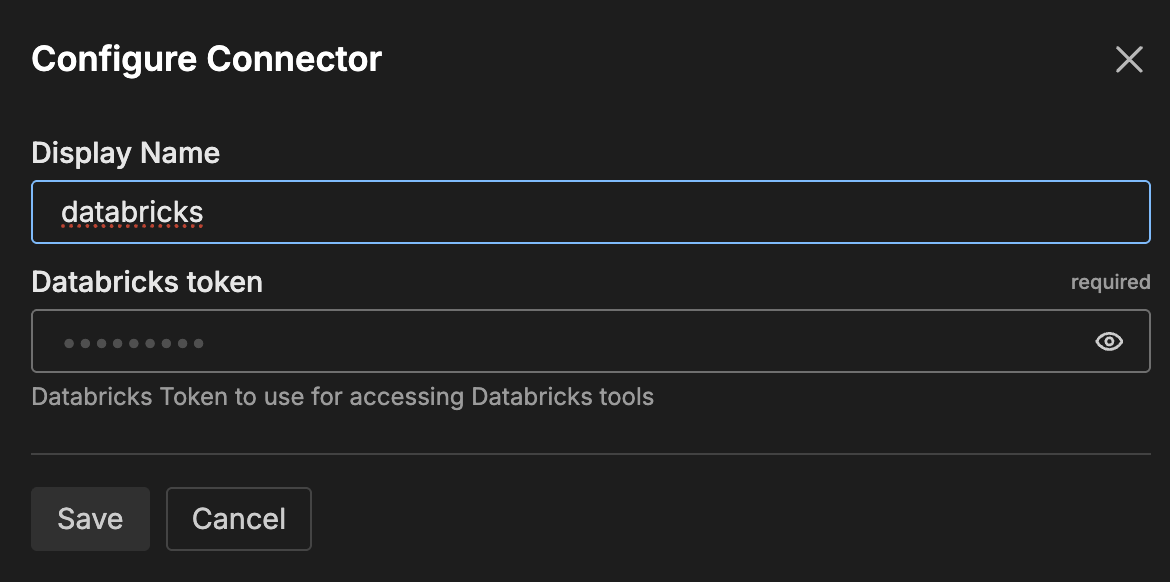
Task: Click the Databricks token helper description text
Action: pyautogui.click(x=342, y=397)
